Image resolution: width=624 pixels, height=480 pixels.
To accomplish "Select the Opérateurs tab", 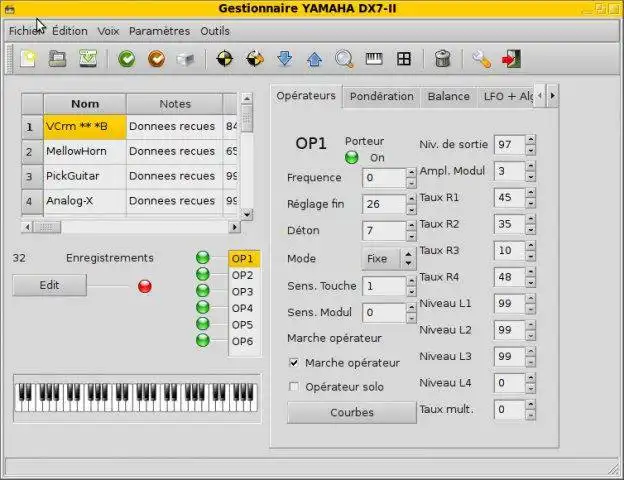I will coord(306,96).
